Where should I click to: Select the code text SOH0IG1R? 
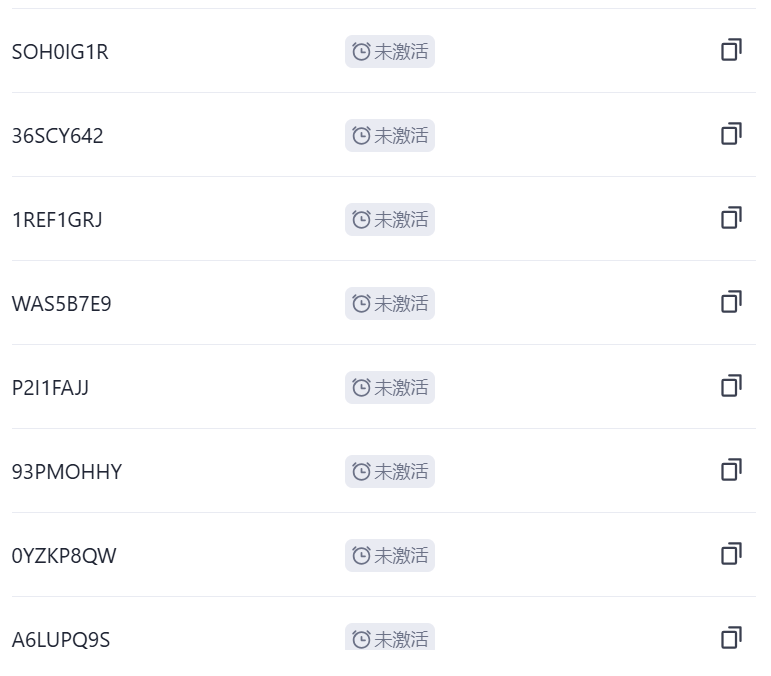pos(60,52)
